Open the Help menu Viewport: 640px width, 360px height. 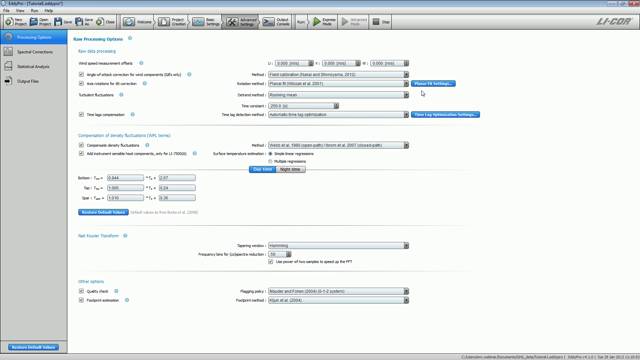(x=49, y=10)
